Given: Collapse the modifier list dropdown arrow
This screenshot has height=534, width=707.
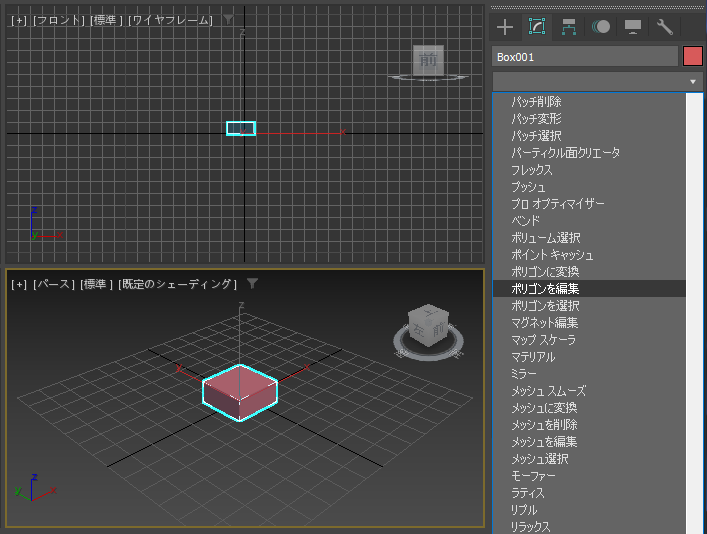Looking at the screenshot, I should 693,82.
